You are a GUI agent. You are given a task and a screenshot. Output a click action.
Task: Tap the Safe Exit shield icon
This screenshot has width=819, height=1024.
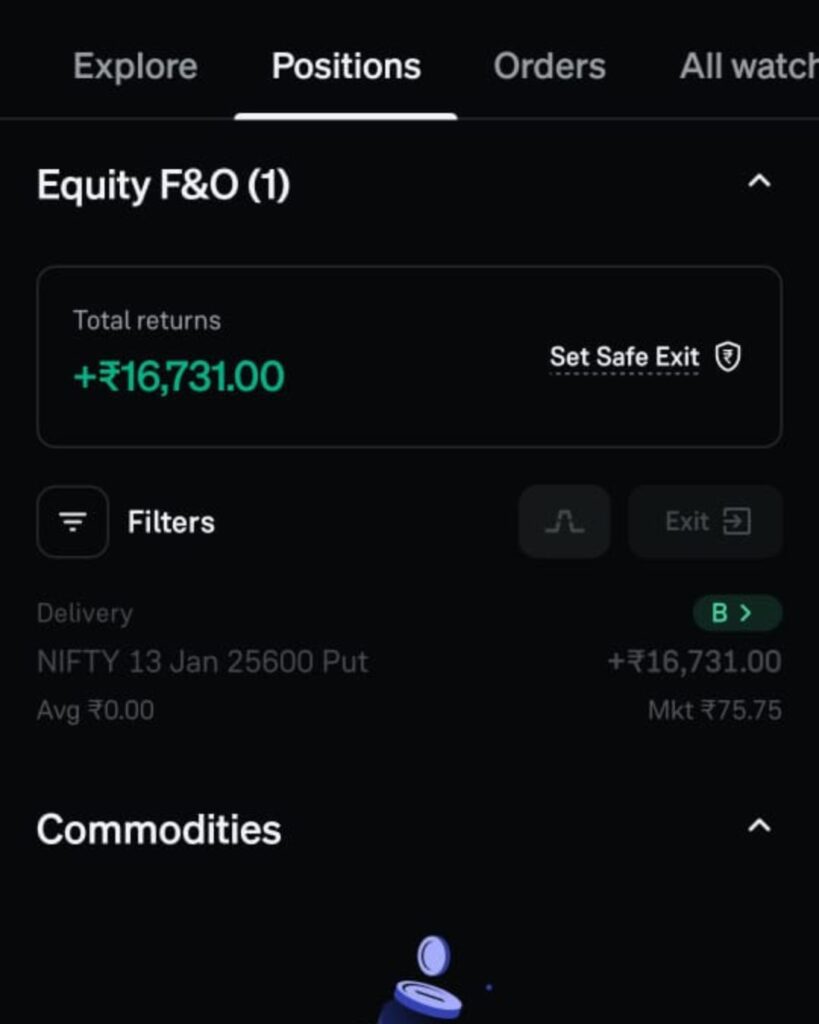[x=728, y=357]
